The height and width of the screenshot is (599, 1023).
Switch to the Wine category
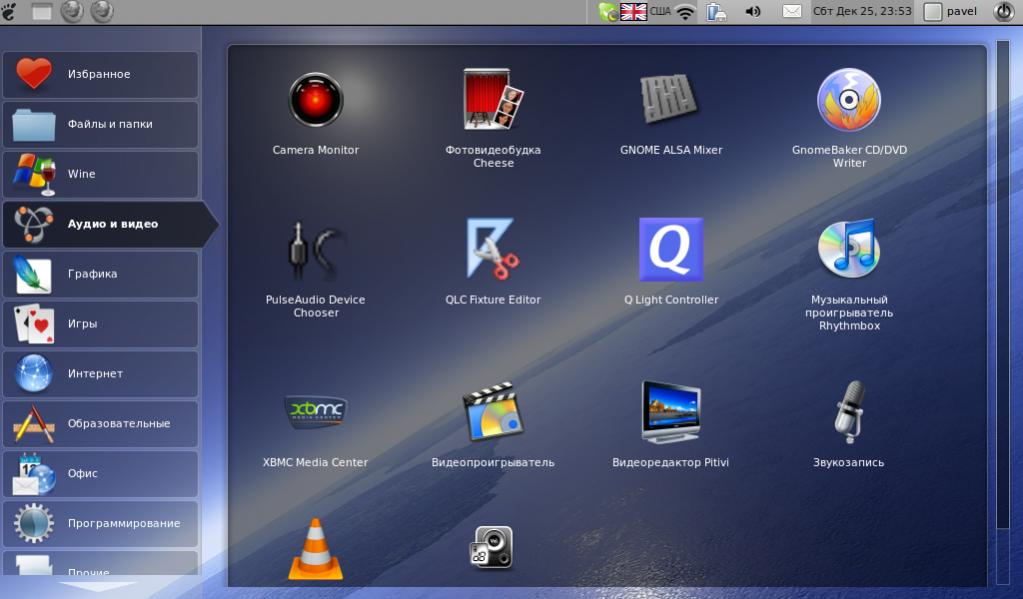[x=100, y=174]
